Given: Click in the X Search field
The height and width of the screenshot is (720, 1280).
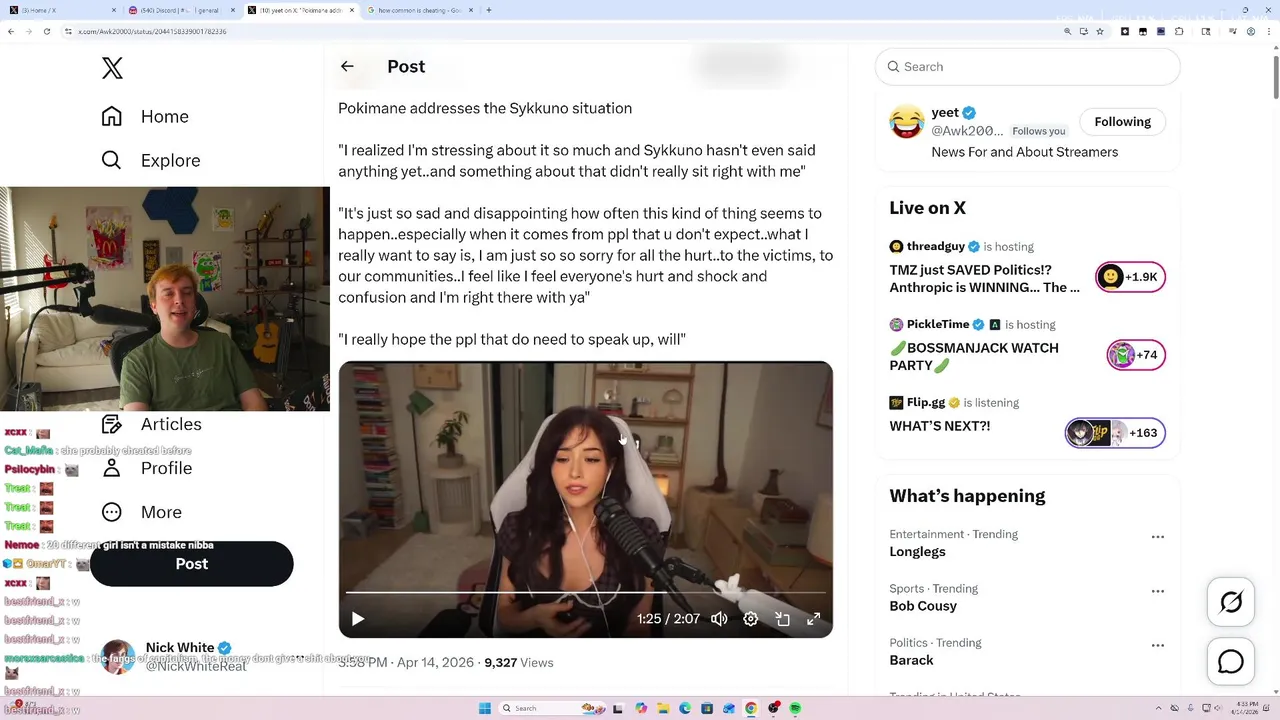Looking at the screenshot, I should point(1028,66).
